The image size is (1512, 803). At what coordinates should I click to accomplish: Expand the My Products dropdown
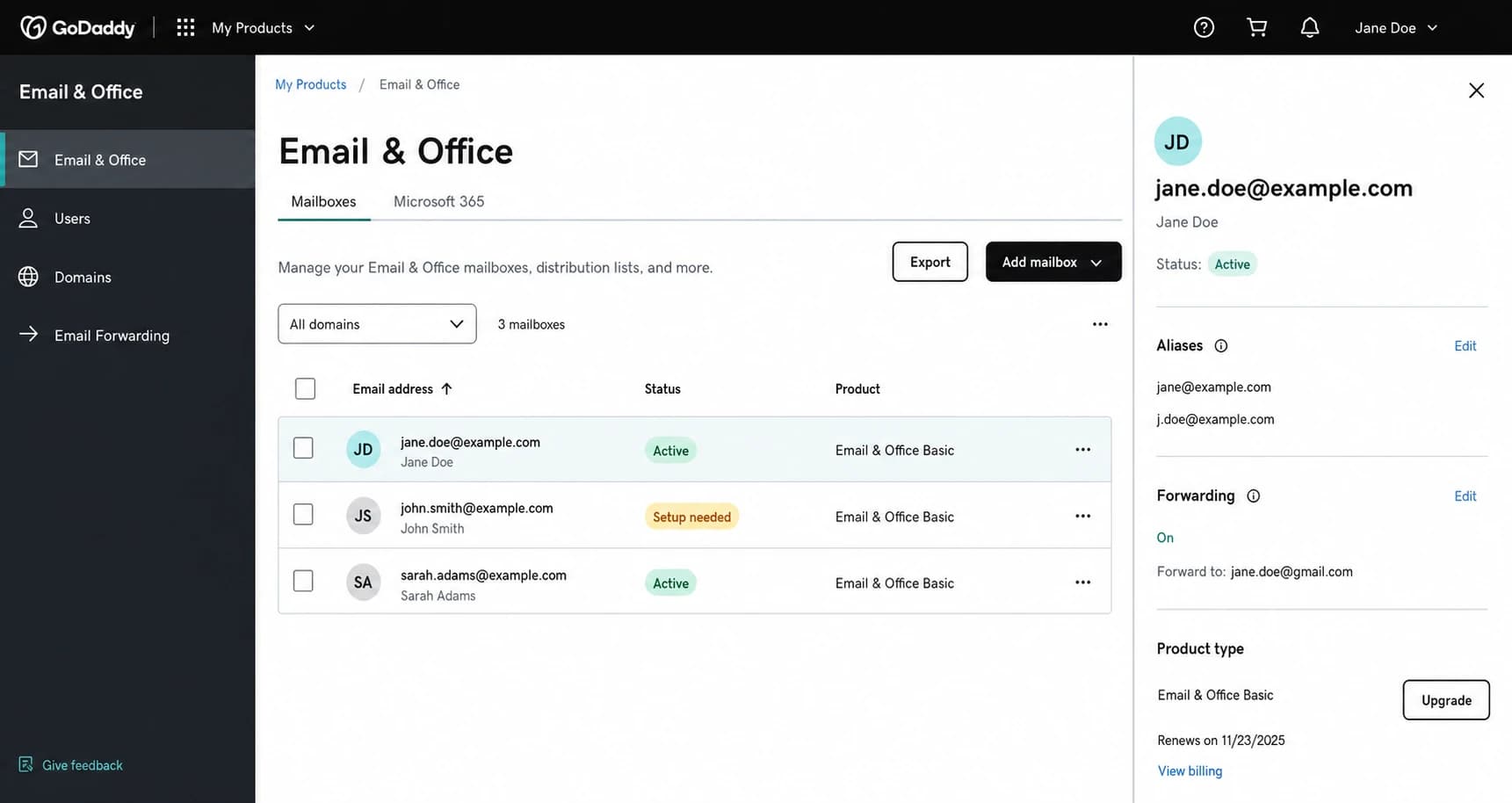tap(263, 27)
